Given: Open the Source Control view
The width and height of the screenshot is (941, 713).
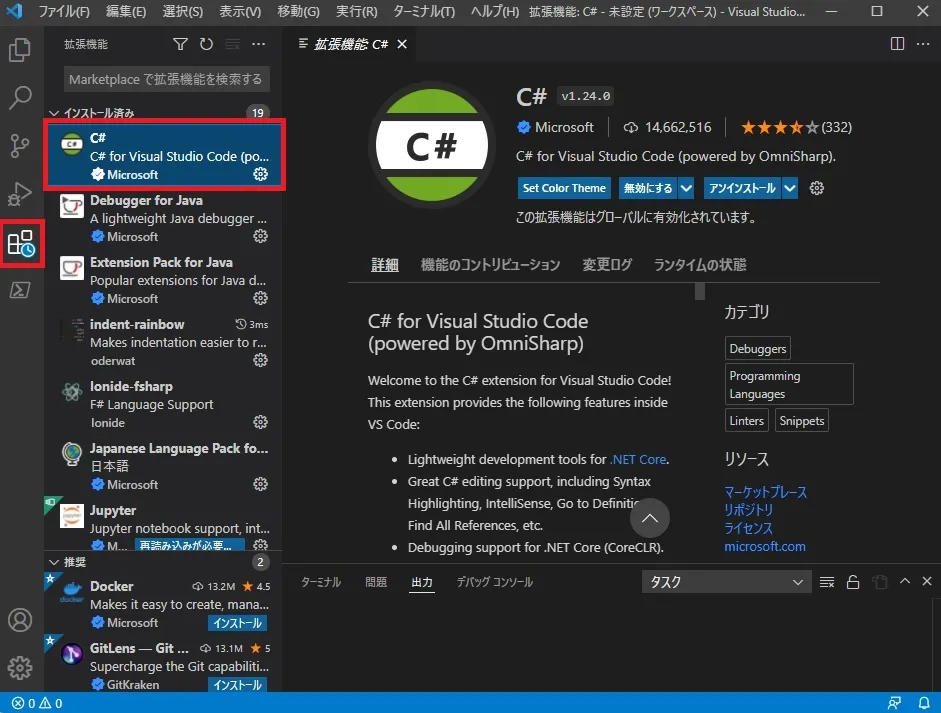Looking at the screenshot, I should click(20, 145).
